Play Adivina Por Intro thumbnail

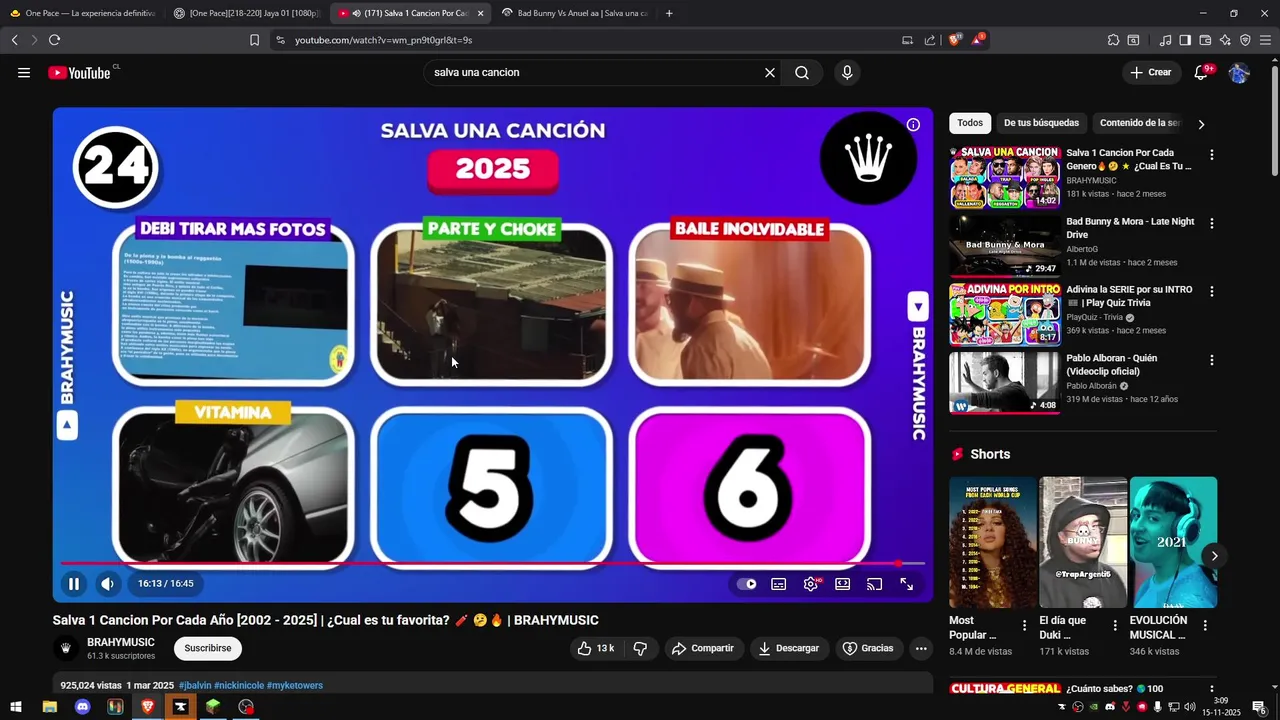pos(1004,313)
